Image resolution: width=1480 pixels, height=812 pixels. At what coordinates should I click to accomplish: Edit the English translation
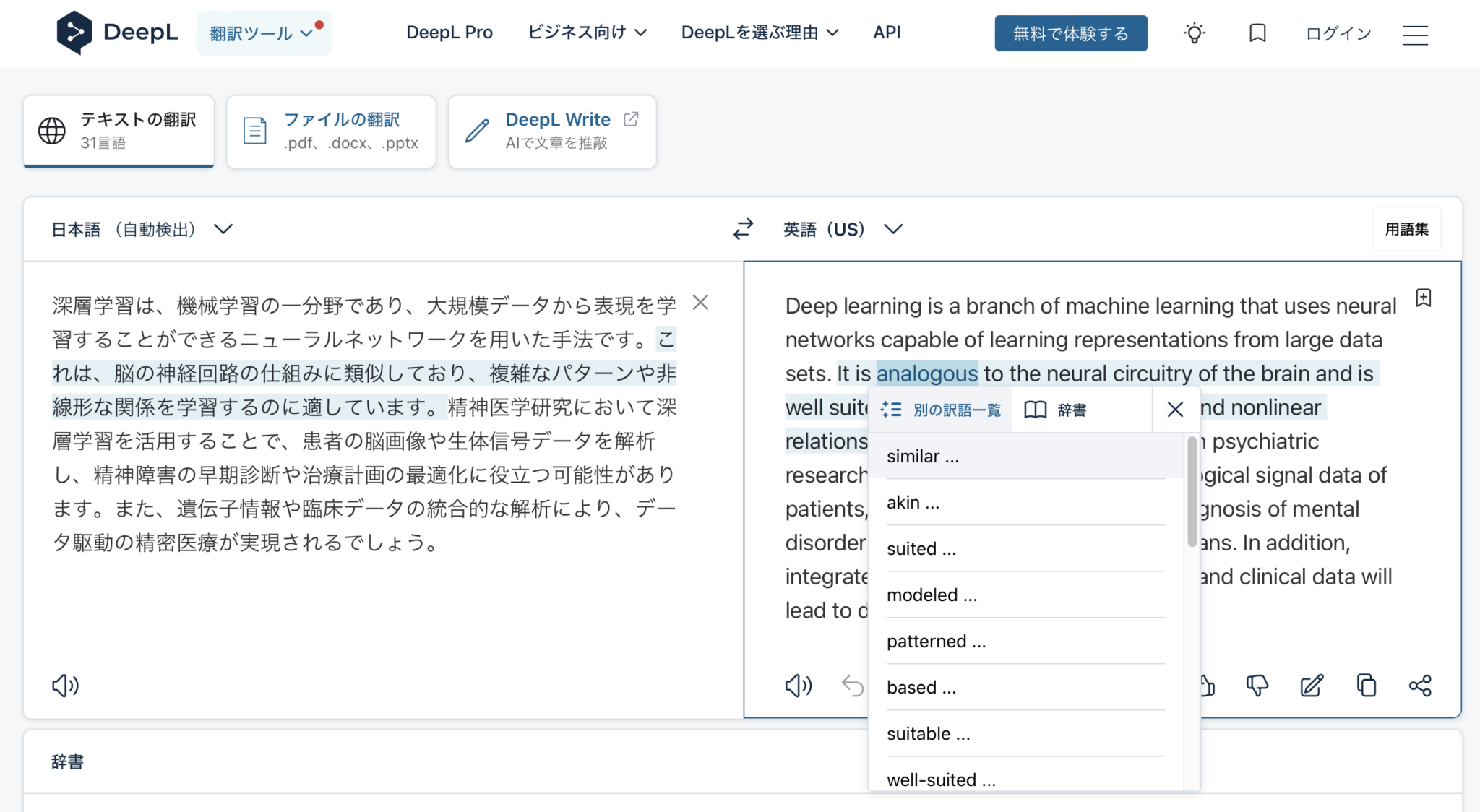click(1312, 686)
